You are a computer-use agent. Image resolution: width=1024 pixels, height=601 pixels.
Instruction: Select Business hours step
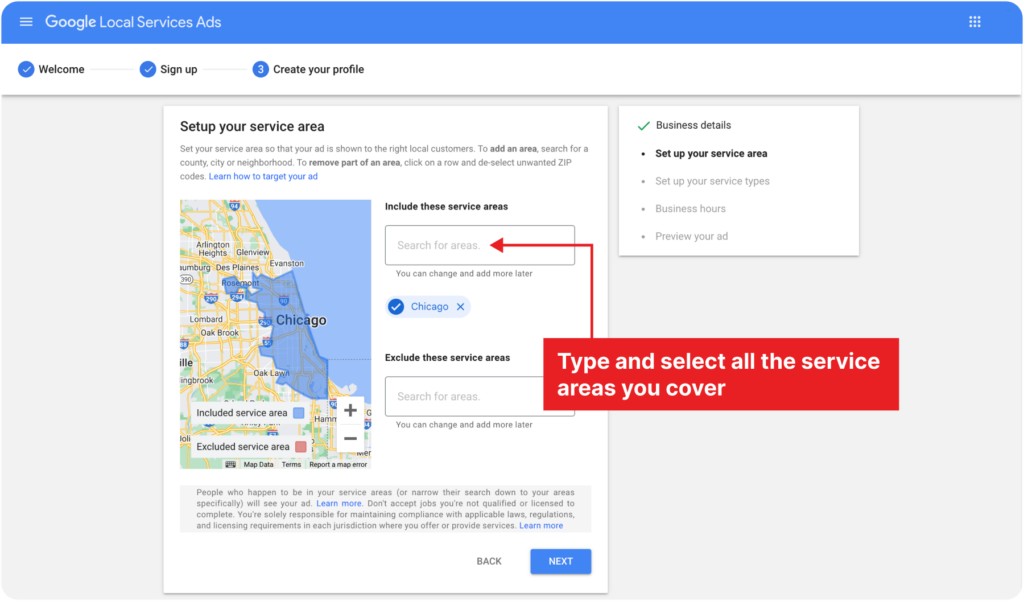pos(690,209)
